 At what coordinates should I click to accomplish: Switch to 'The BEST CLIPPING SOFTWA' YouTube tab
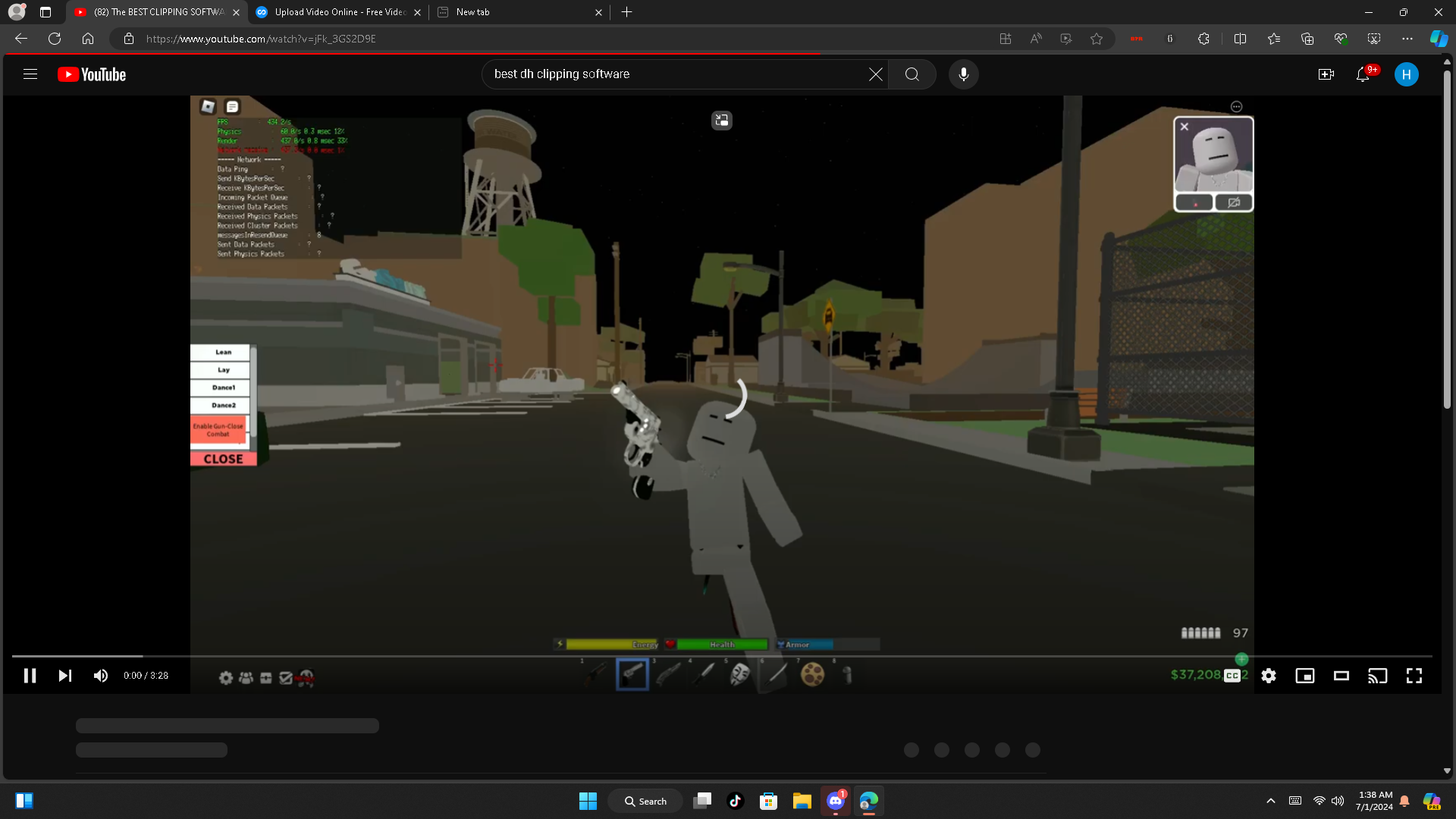pyautogui.click(x=158, y=12)
